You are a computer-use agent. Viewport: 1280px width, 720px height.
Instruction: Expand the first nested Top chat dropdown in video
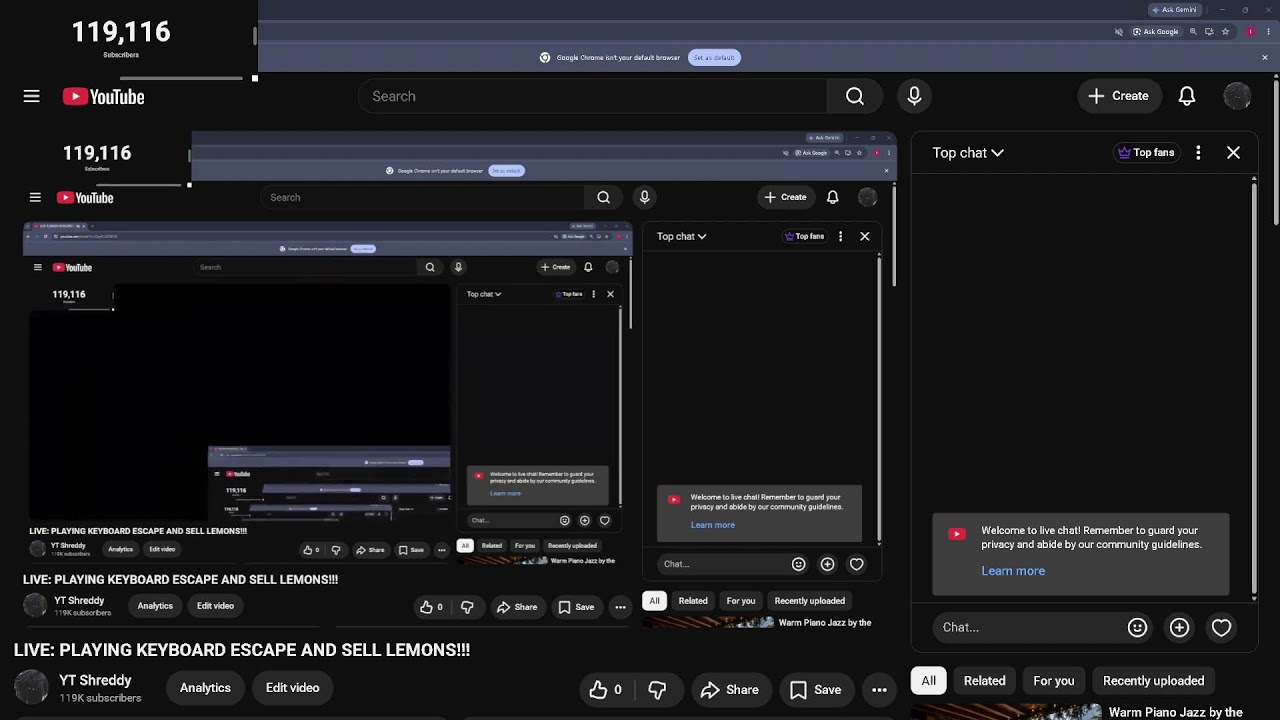pyautogui.click(x=681, y=237)
